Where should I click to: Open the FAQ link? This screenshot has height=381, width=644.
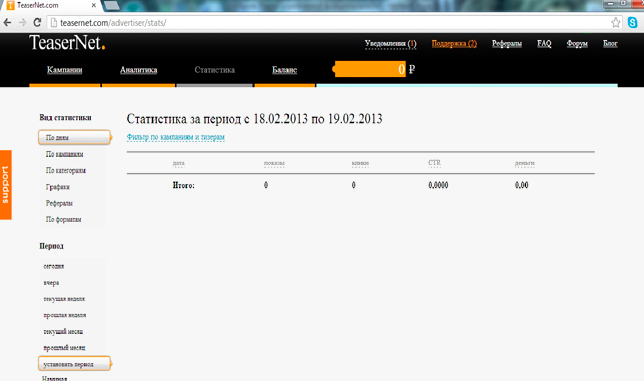(x=544, y=44)
